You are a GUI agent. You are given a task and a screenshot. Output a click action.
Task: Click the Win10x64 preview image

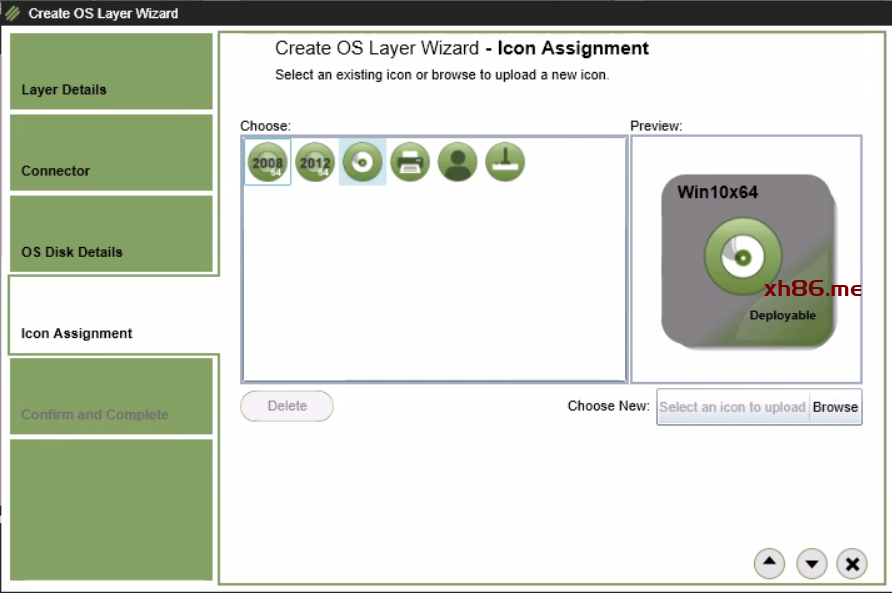tap(747, 261)
